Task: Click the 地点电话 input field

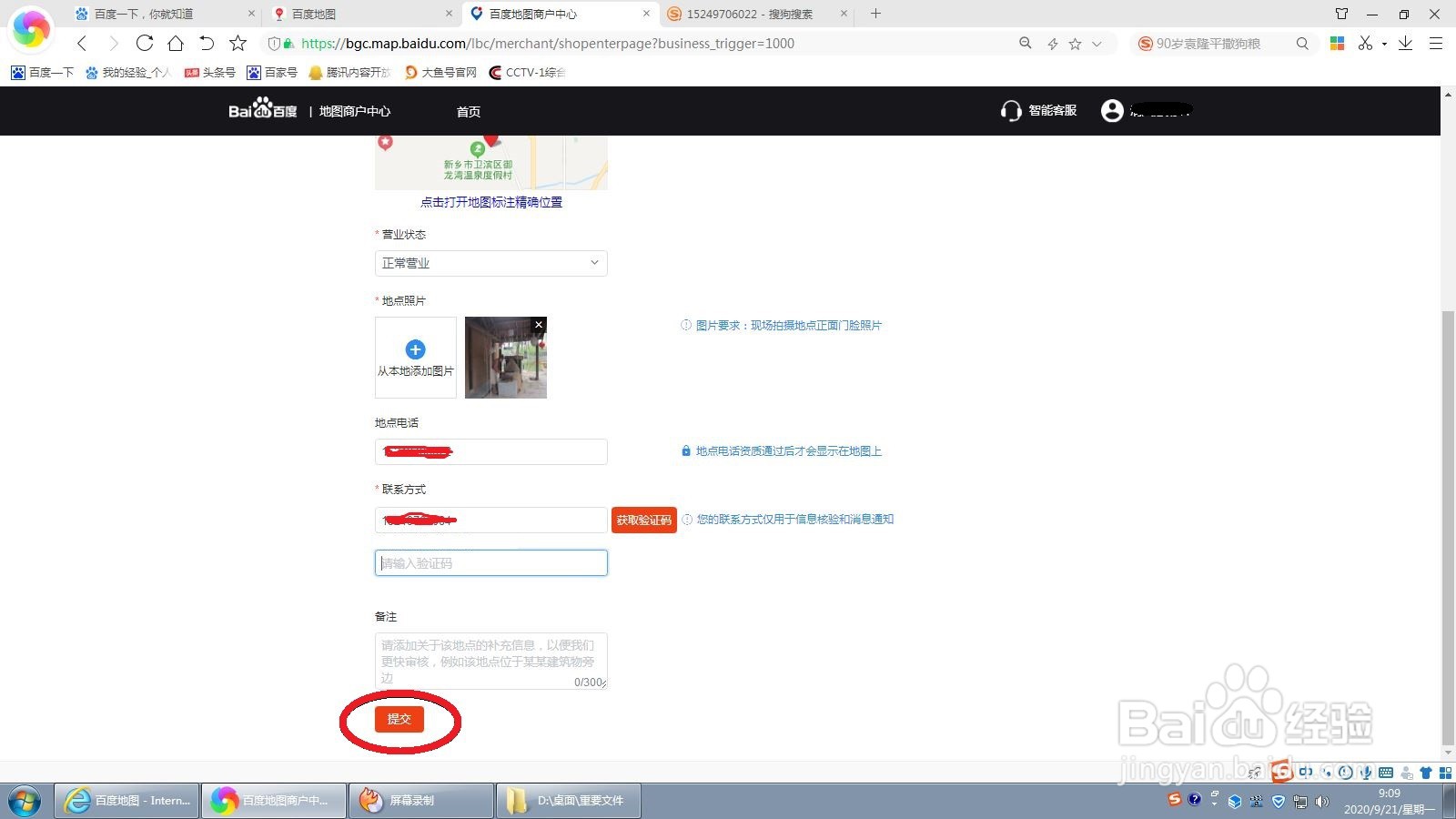Action: (x=491, y=451)
